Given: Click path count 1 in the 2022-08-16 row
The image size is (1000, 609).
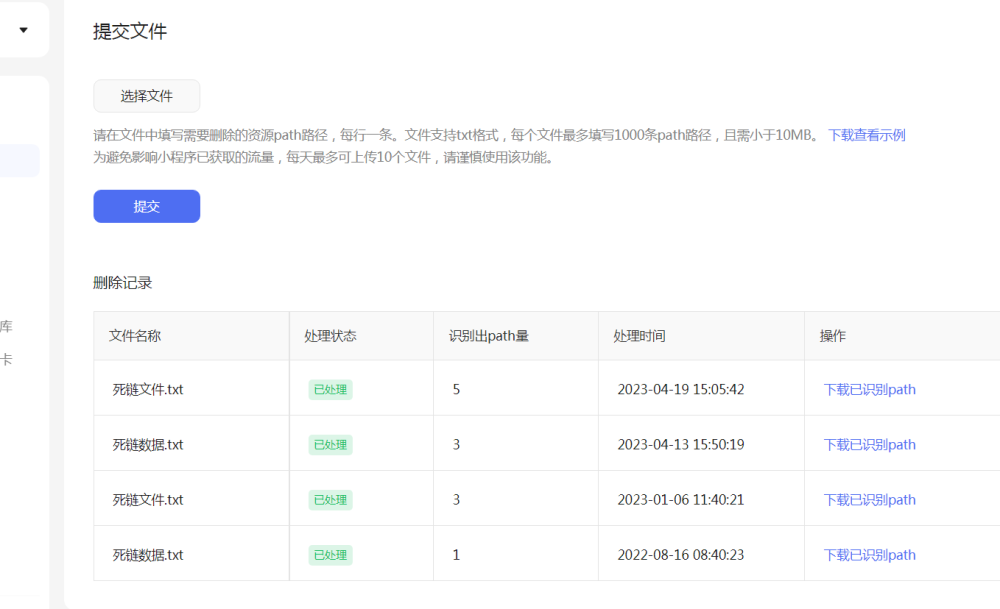Looking at the screenshot, I should [456, 555].
